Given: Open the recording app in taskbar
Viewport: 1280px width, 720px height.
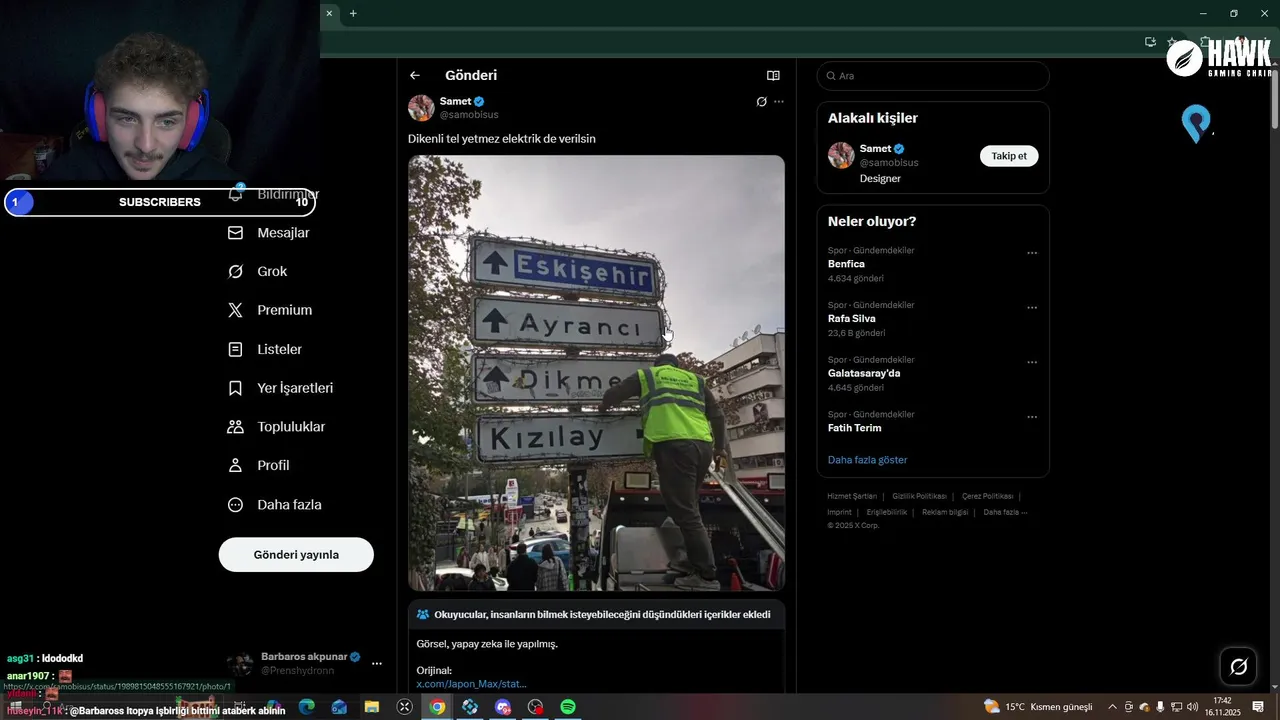Looking at the screenshot, I should (536, 707).
